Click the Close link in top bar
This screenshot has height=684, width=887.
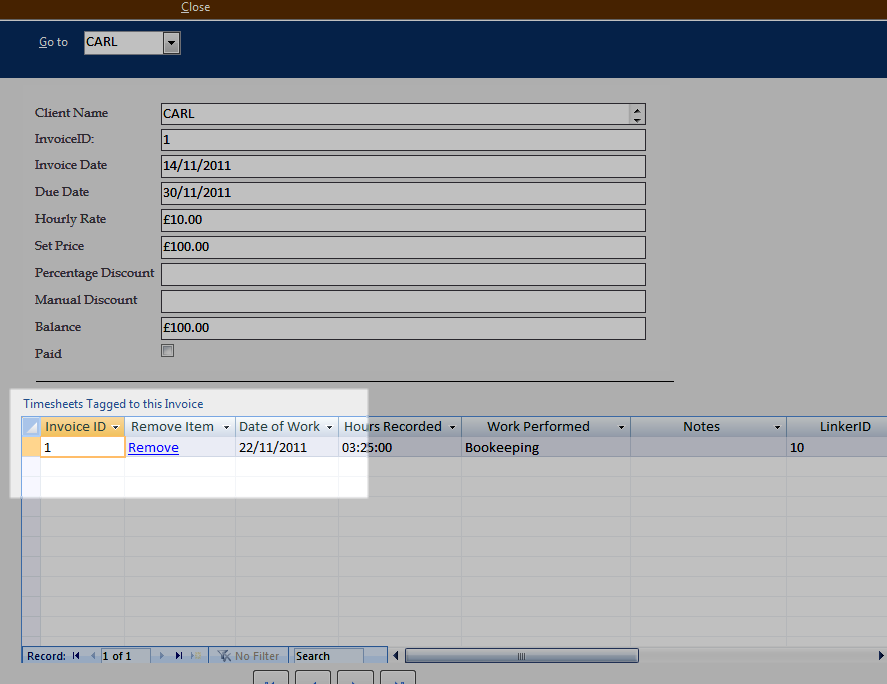(x=195, y=7)
